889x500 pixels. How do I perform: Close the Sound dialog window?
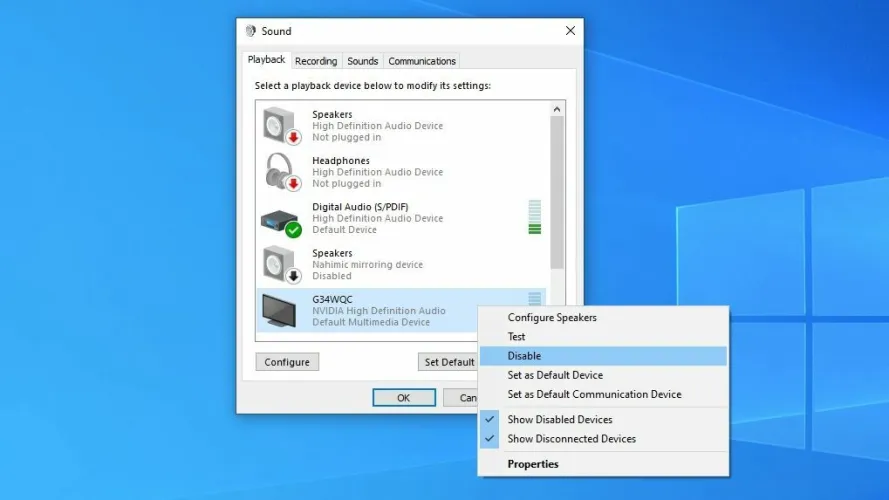pos(570,31)
